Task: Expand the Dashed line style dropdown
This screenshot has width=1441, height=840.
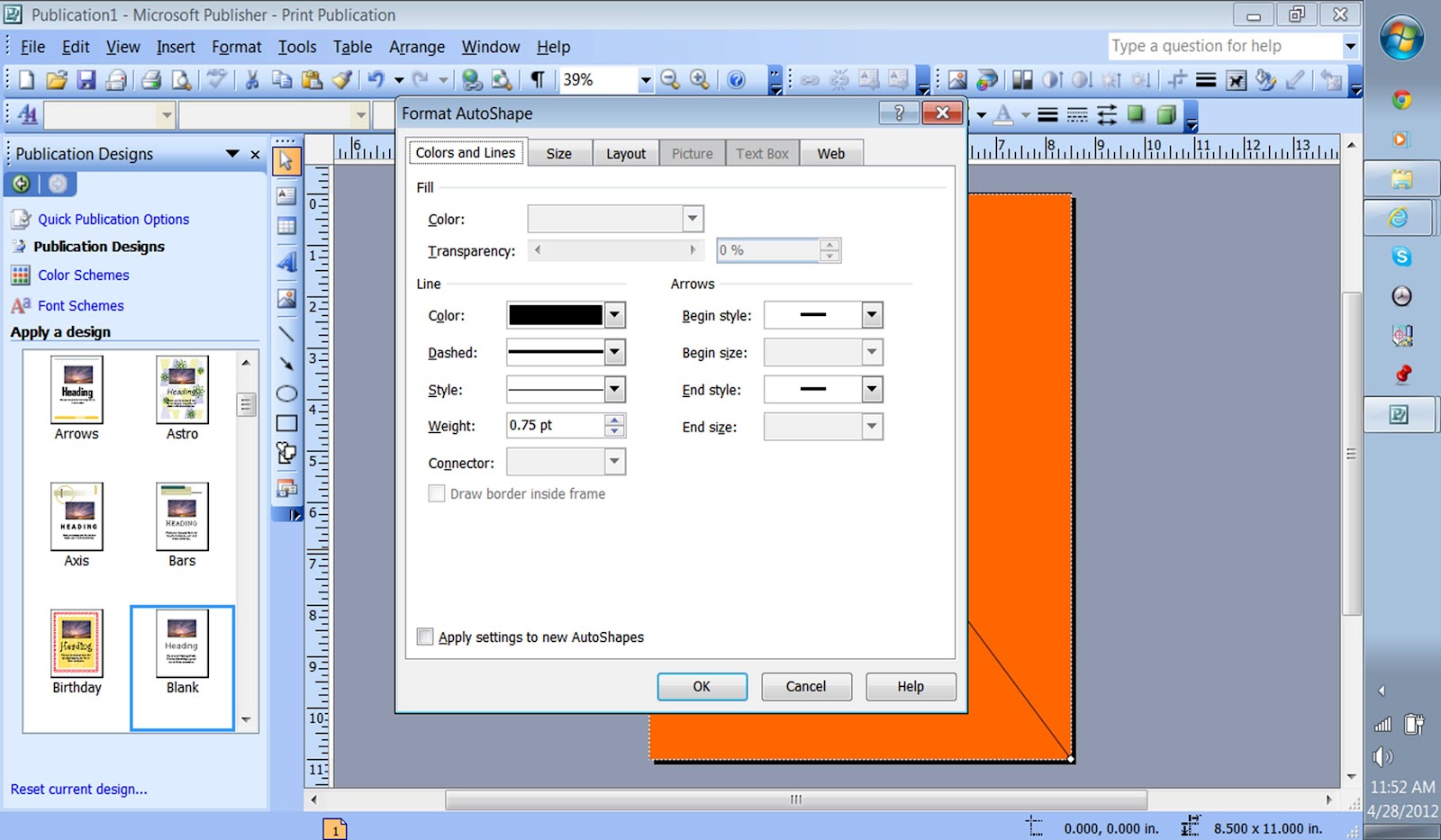Action: click(614, 352)
